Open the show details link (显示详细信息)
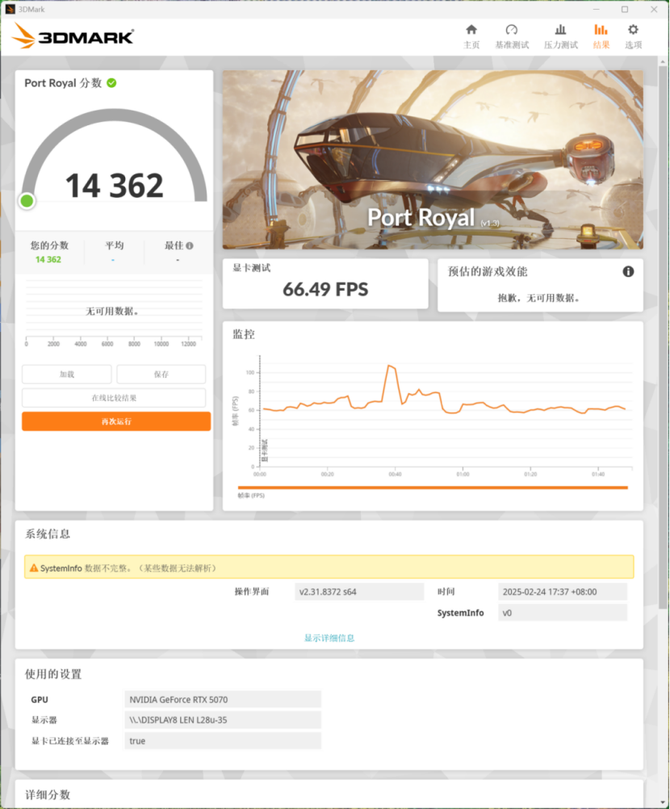670x809 pixels. pos(329,638)
